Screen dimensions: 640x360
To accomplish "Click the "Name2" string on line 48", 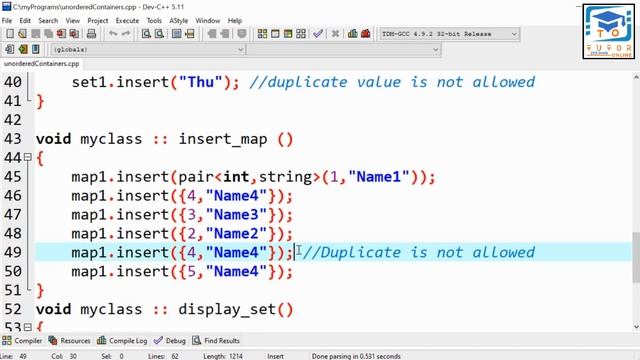I will click(236, 233).
